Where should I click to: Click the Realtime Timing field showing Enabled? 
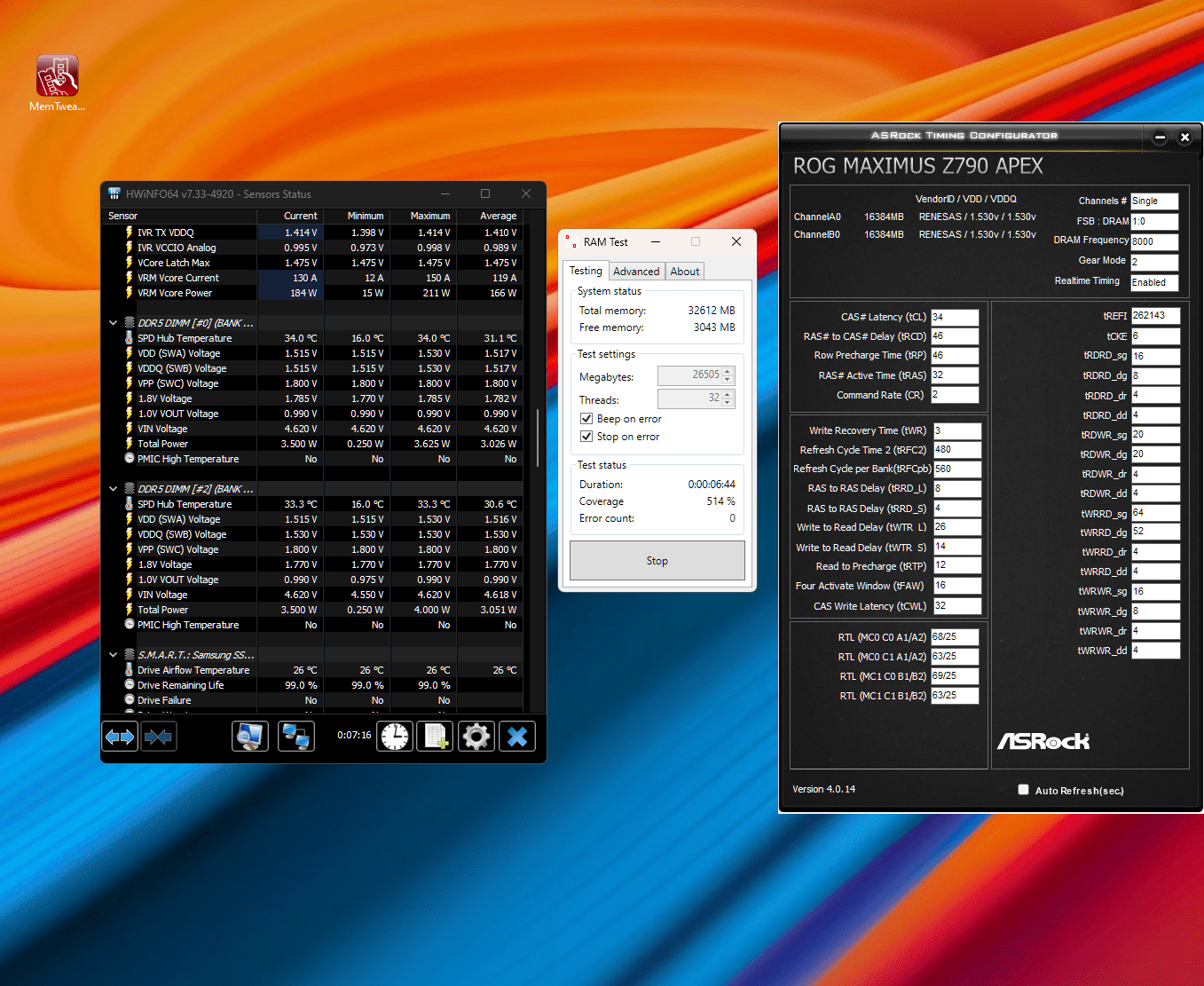1154,282
